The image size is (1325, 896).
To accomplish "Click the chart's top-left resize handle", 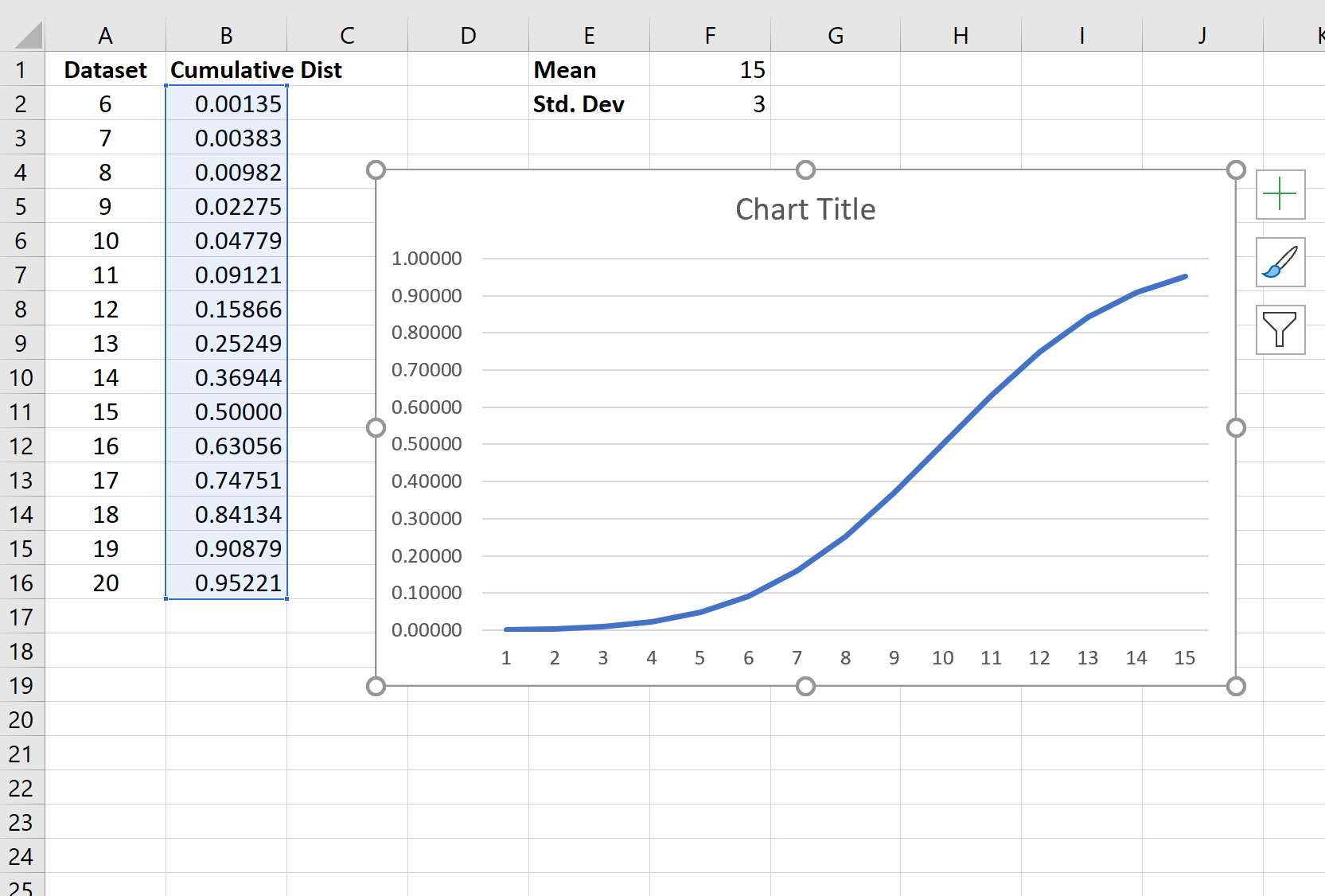I will click(376, 170).
